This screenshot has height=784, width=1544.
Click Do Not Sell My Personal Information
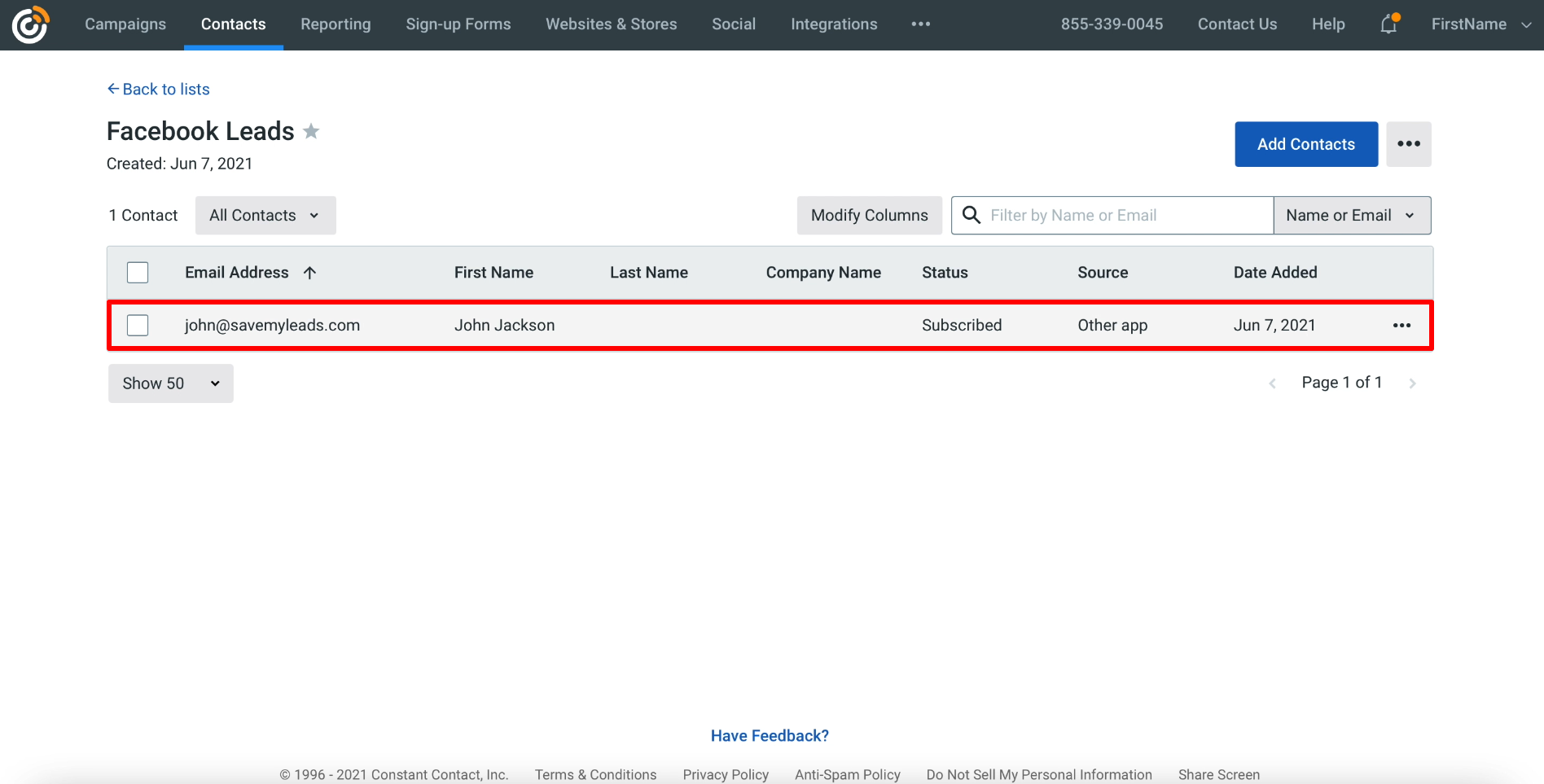coord(1039,775)
